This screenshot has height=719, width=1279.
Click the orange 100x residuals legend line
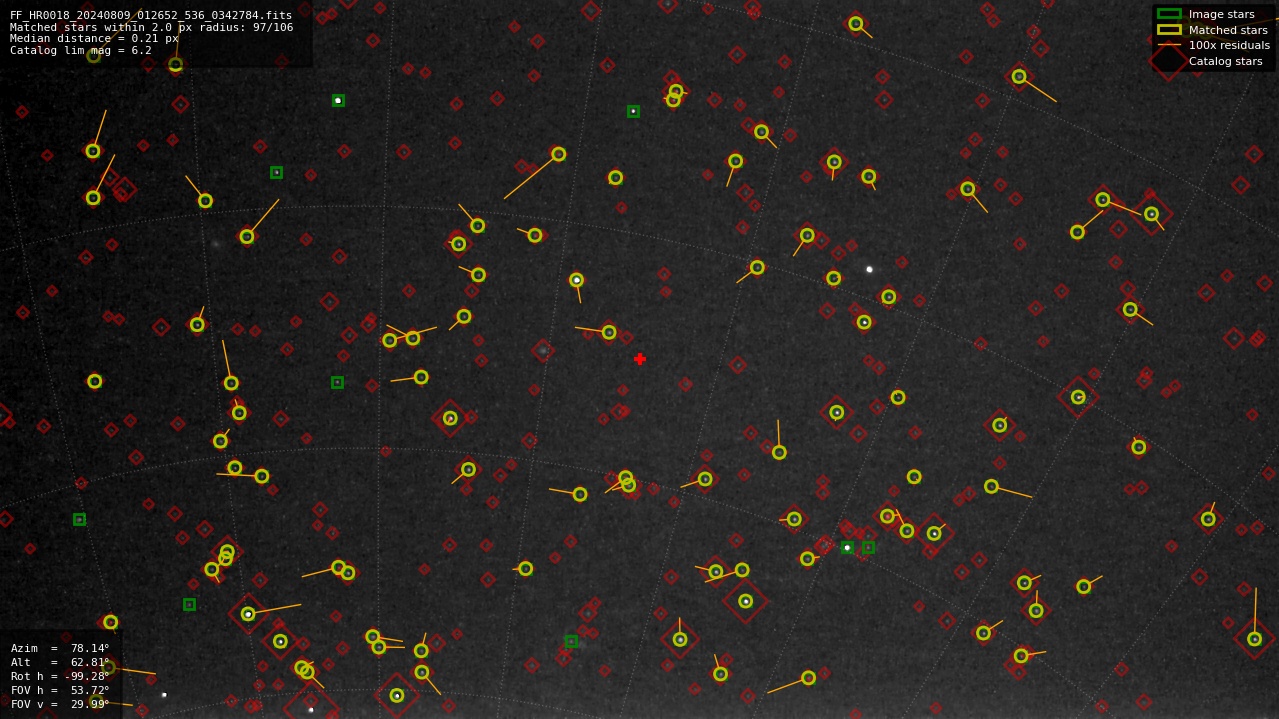pos(1169,45)
